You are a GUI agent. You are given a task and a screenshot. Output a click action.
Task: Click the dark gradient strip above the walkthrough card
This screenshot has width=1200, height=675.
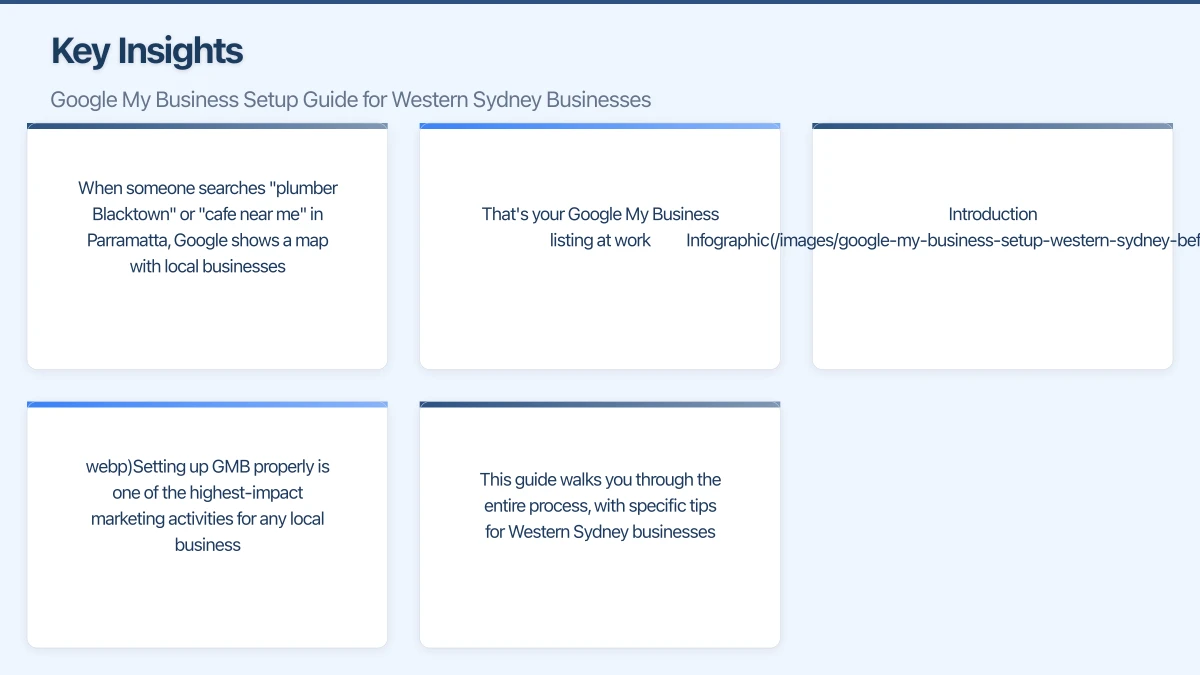coord(600,404)
